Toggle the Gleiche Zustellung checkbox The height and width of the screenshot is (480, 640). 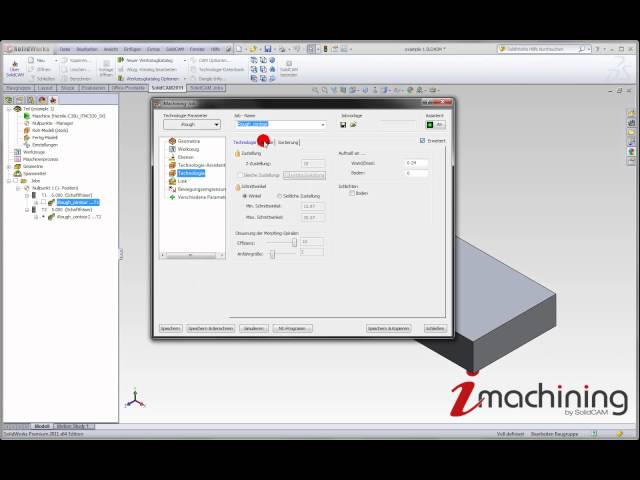[x=240, y=175]
